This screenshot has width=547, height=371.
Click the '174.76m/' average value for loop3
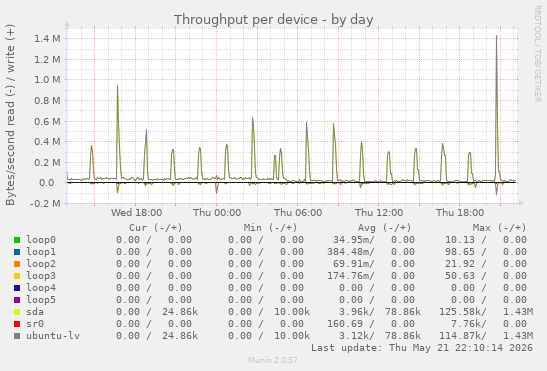pyautogui.click(x=351, y=276)
